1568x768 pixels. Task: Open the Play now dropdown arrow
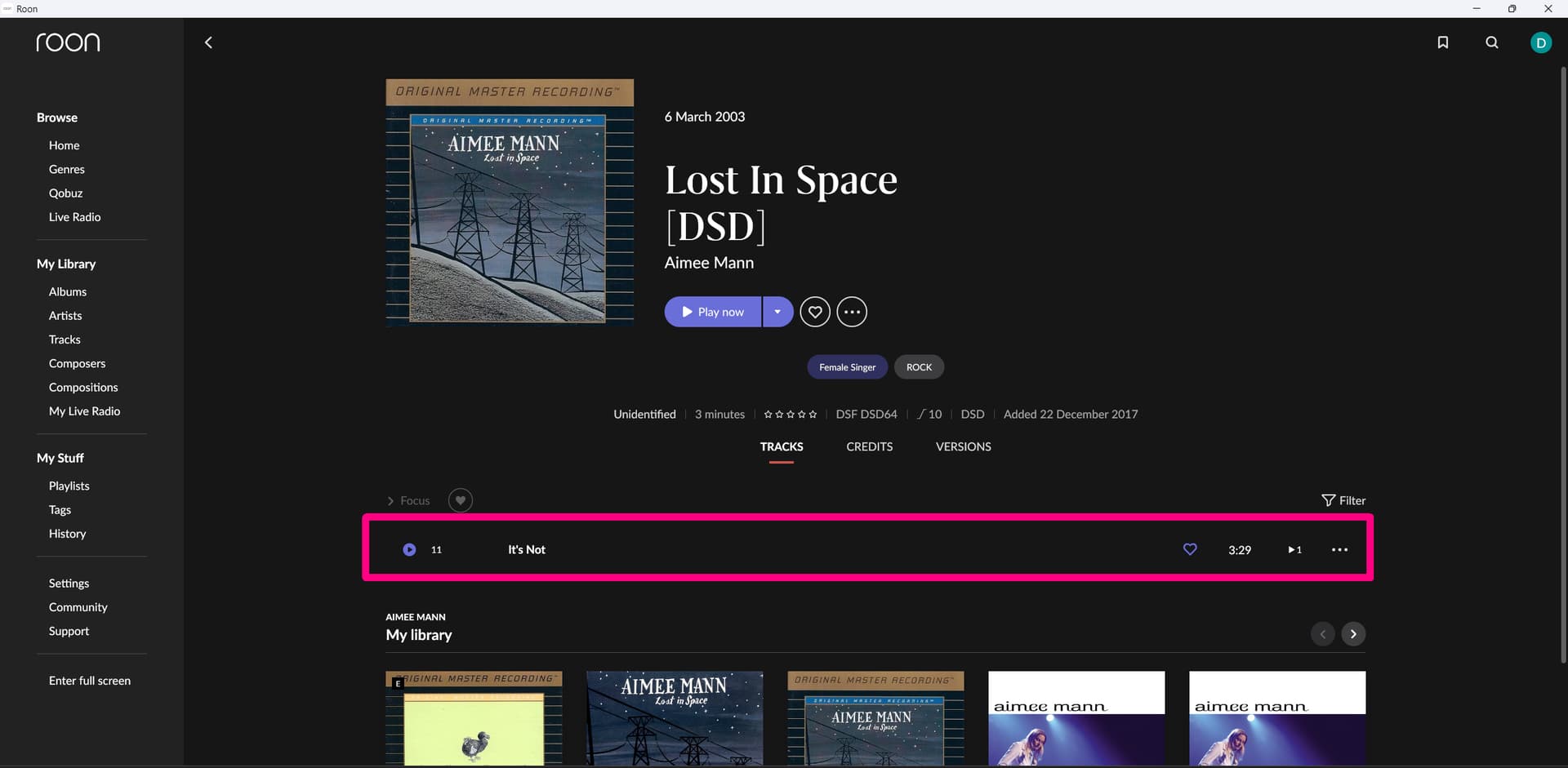tap(777, 311)
